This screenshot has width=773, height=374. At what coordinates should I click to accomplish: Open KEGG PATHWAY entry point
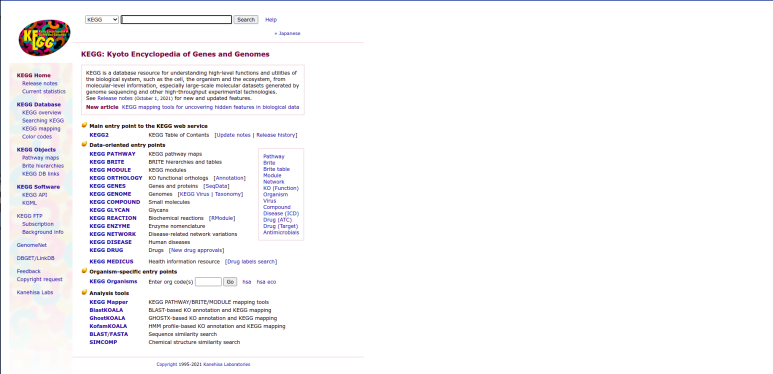(112, 154)
